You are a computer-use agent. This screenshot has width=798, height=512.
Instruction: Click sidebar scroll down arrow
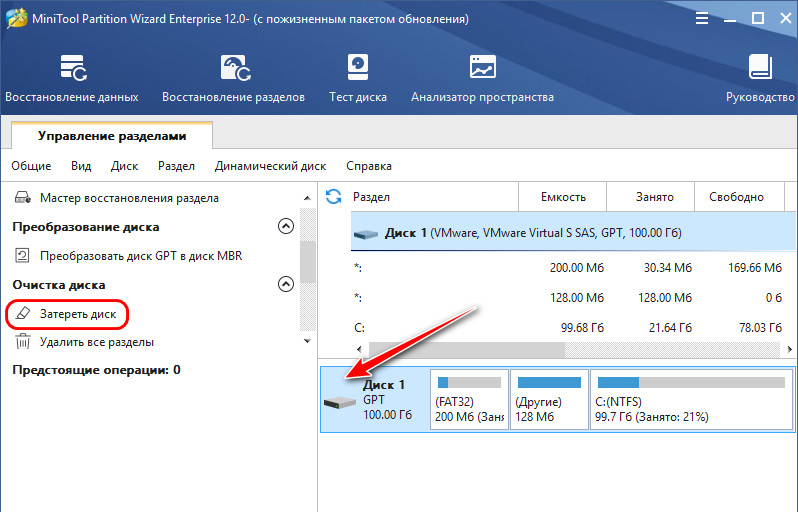click(x=307, y=341)
